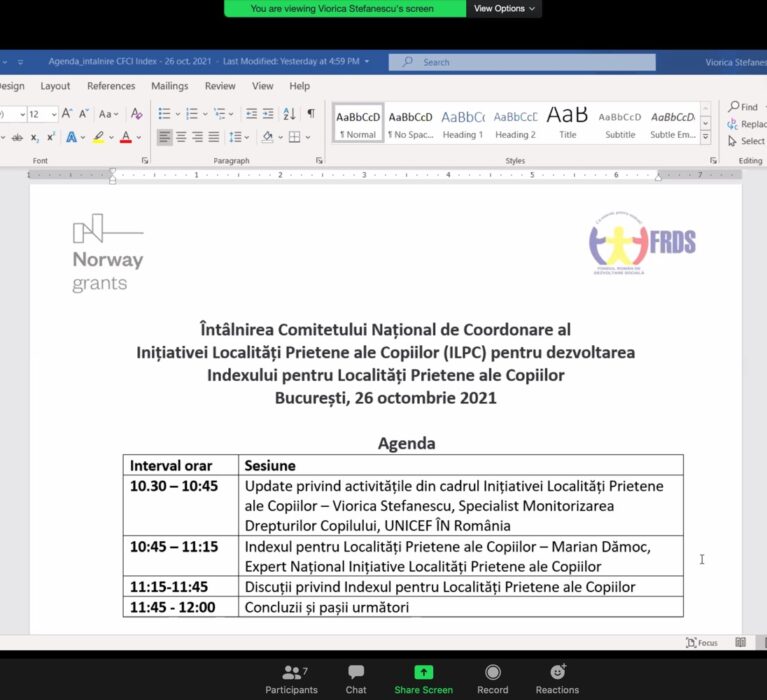Screen dimensions: 767x700
Task: Switch to Read Mode view icon
Action: tap(741, 643)
